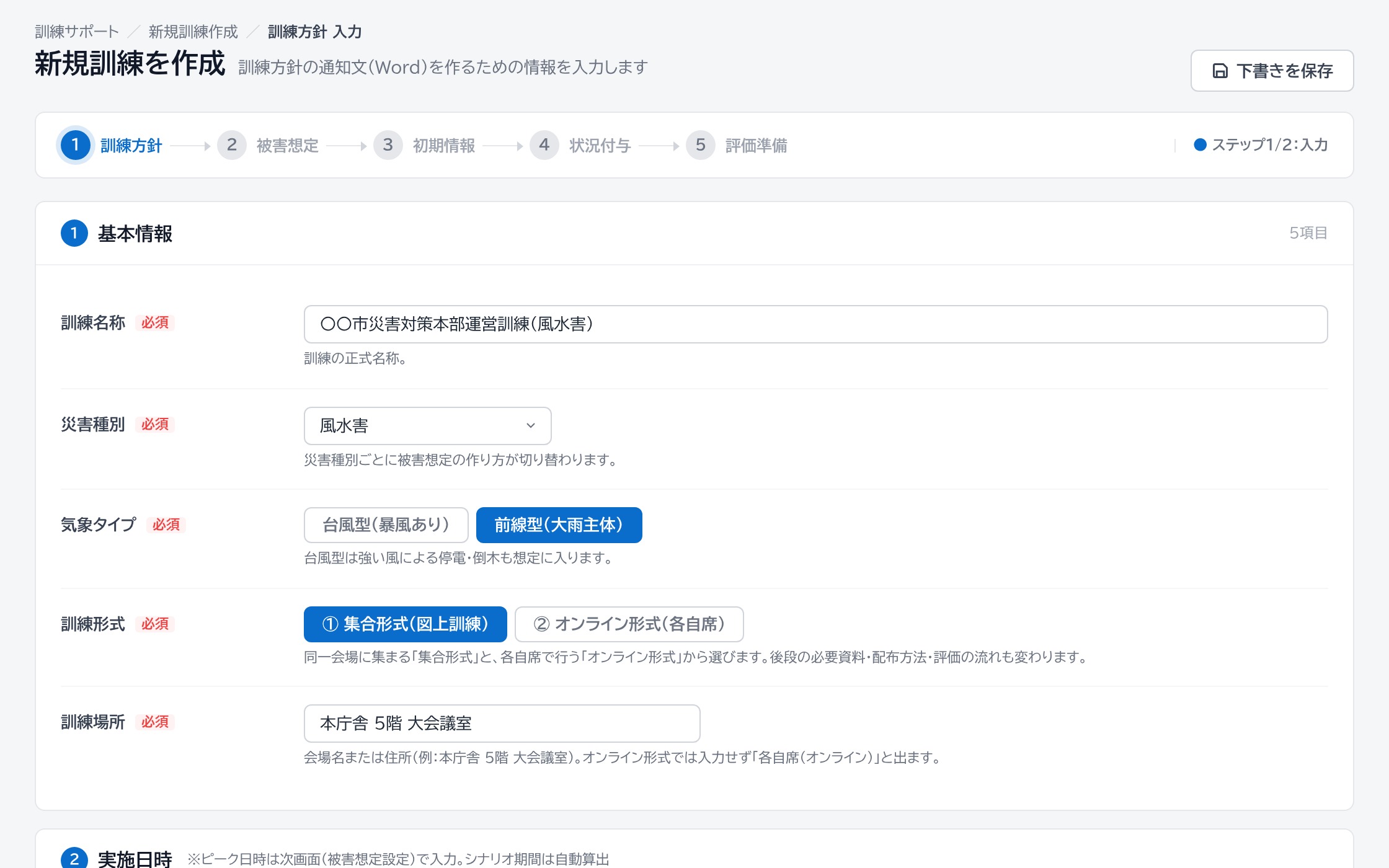This screenshot has height=868, width=1389.
Task: Click the 新規訓練を作成 page title
Action: (130, 63)
